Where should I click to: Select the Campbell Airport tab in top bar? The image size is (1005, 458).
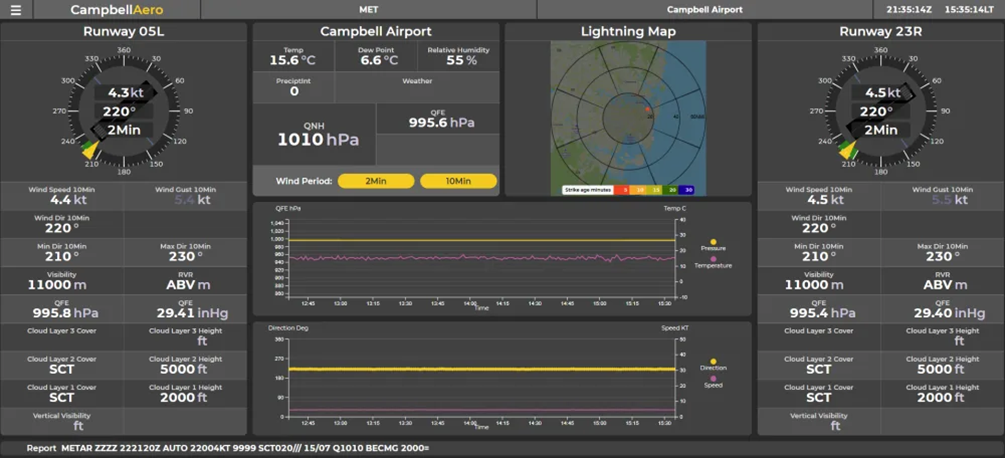pyautogui.click(x=704, y=10)
